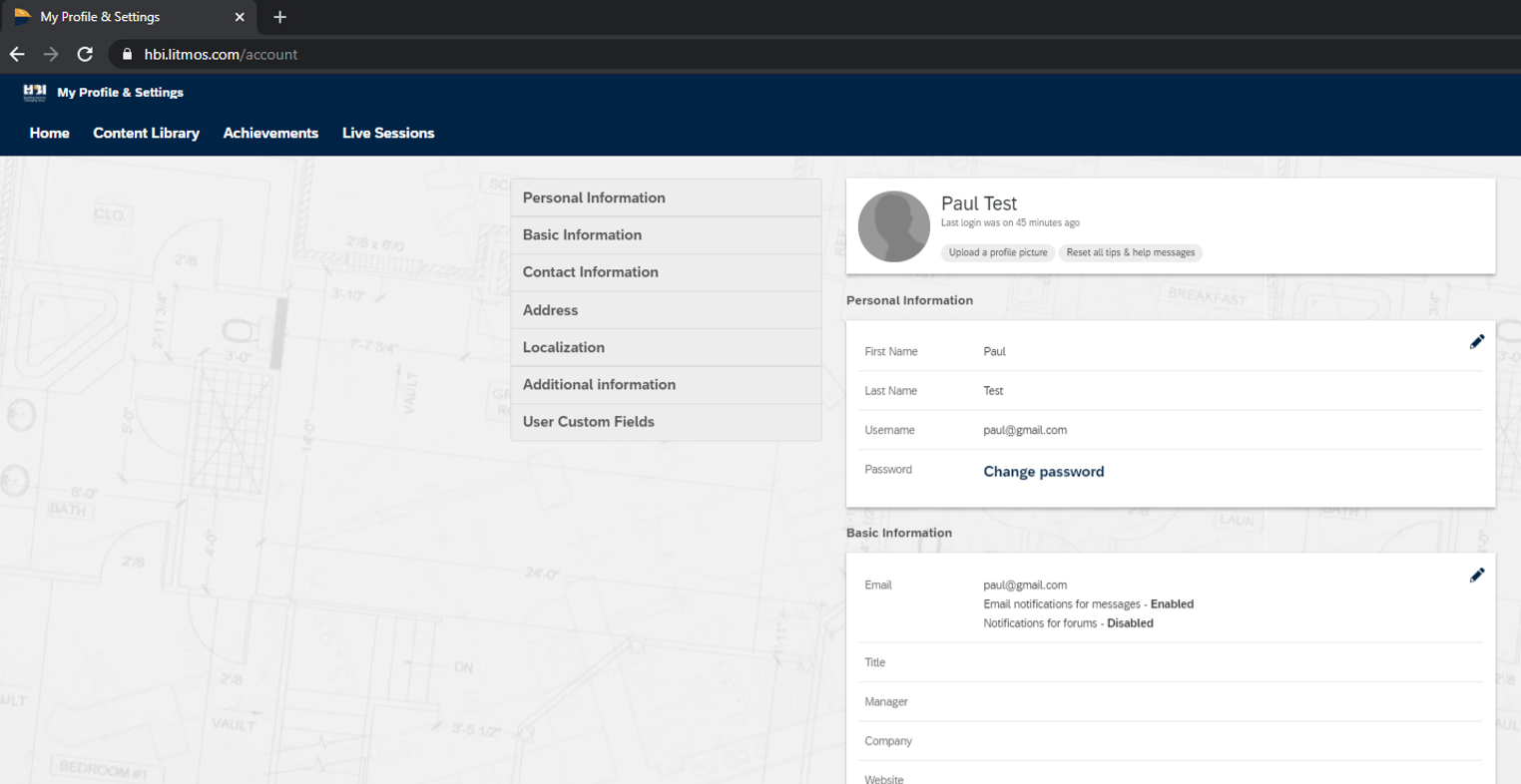The image size is (1521, 784).
Task: Click Upload a profile picture button
Action: pyautogui.click(x=997, y=252)
